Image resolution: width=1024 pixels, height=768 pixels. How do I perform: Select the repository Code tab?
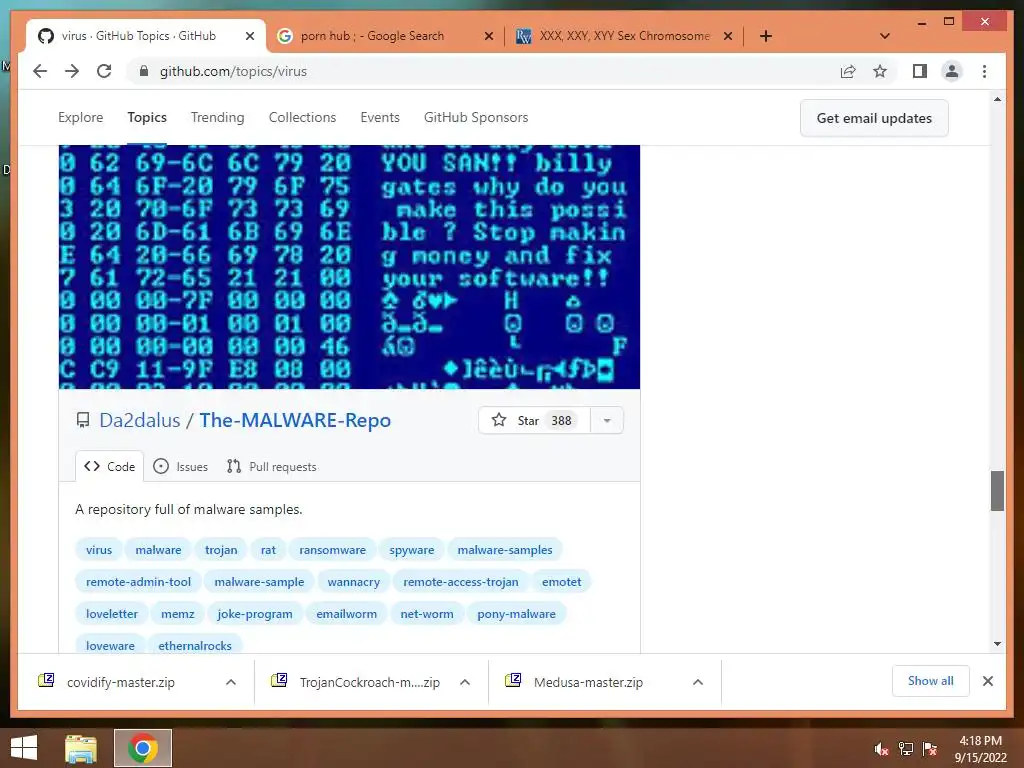(x=110, y=466)
